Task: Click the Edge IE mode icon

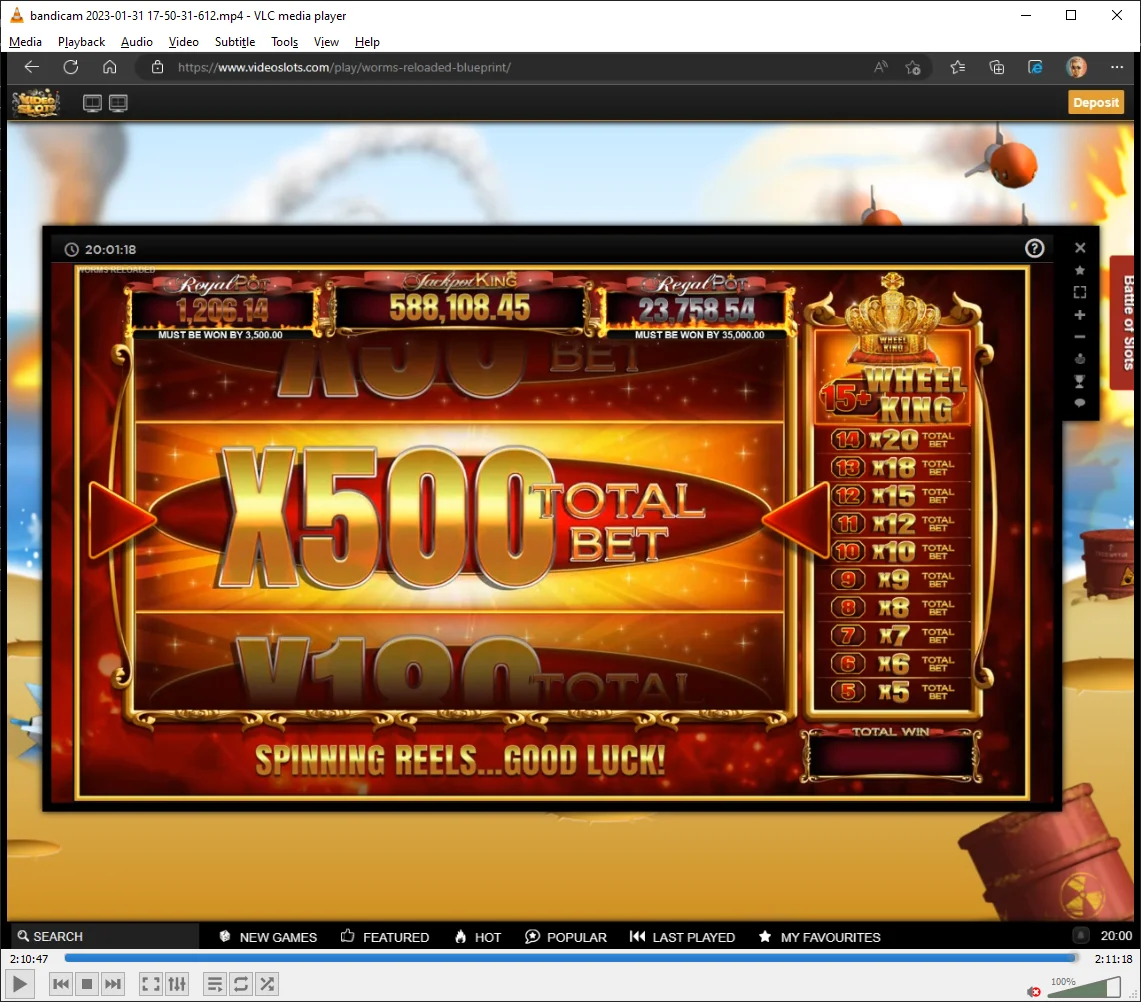Action: 1035,68
